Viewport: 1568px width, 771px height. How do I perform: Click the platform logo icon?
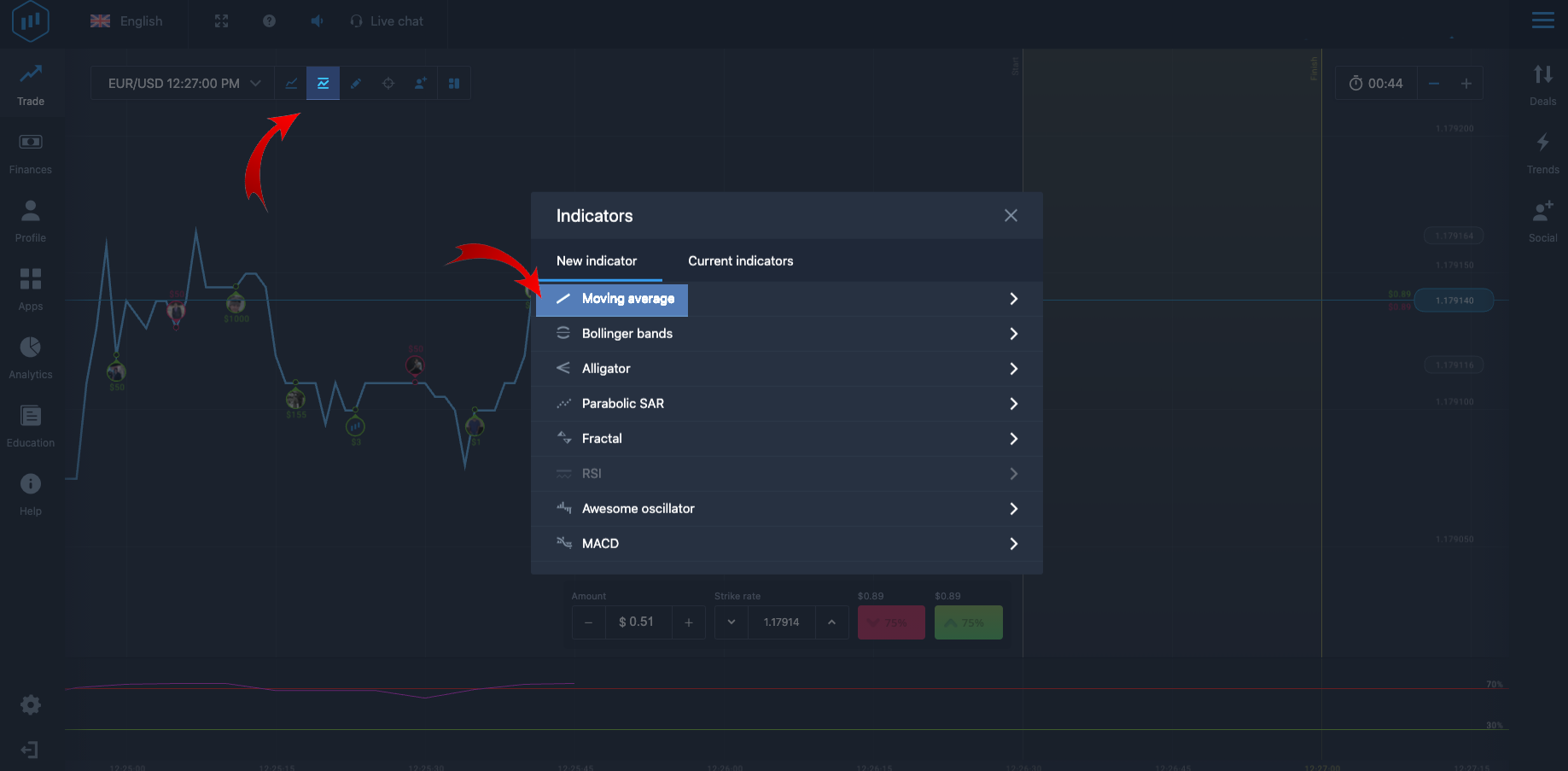tap(31, 21)
